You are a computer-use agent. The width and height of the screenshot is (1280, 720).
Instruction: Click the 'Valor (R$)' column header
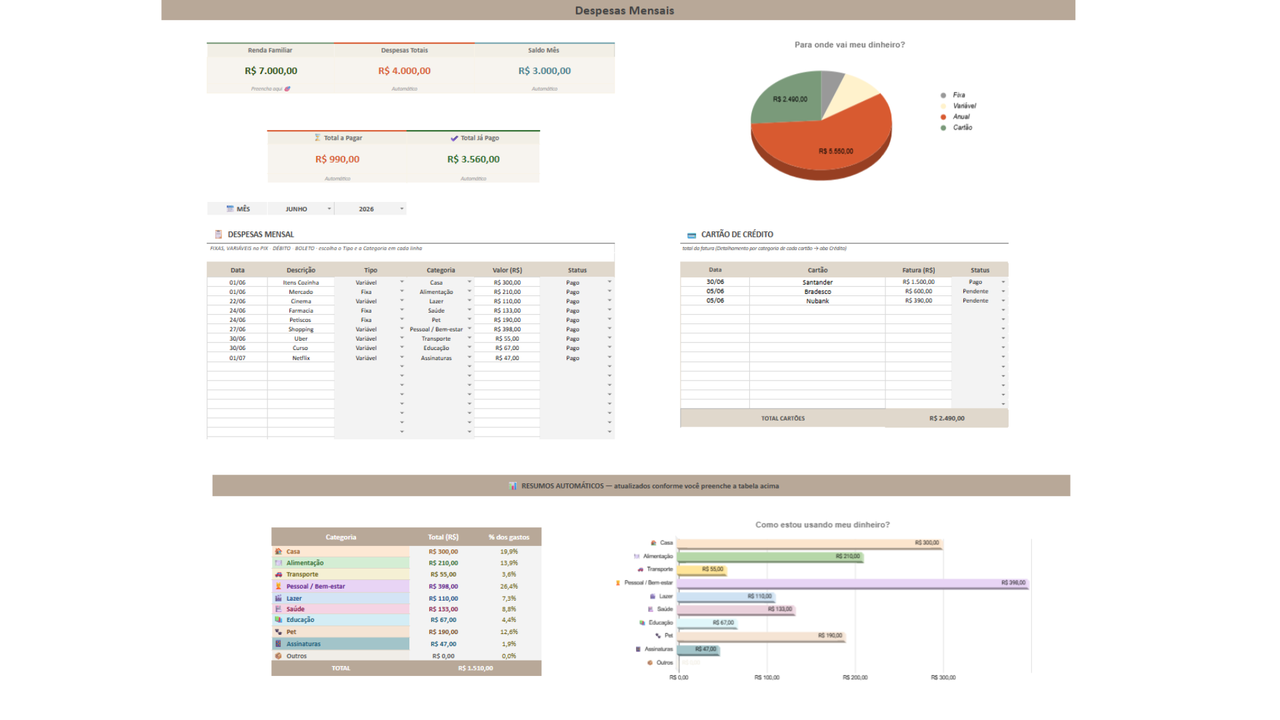507,270
